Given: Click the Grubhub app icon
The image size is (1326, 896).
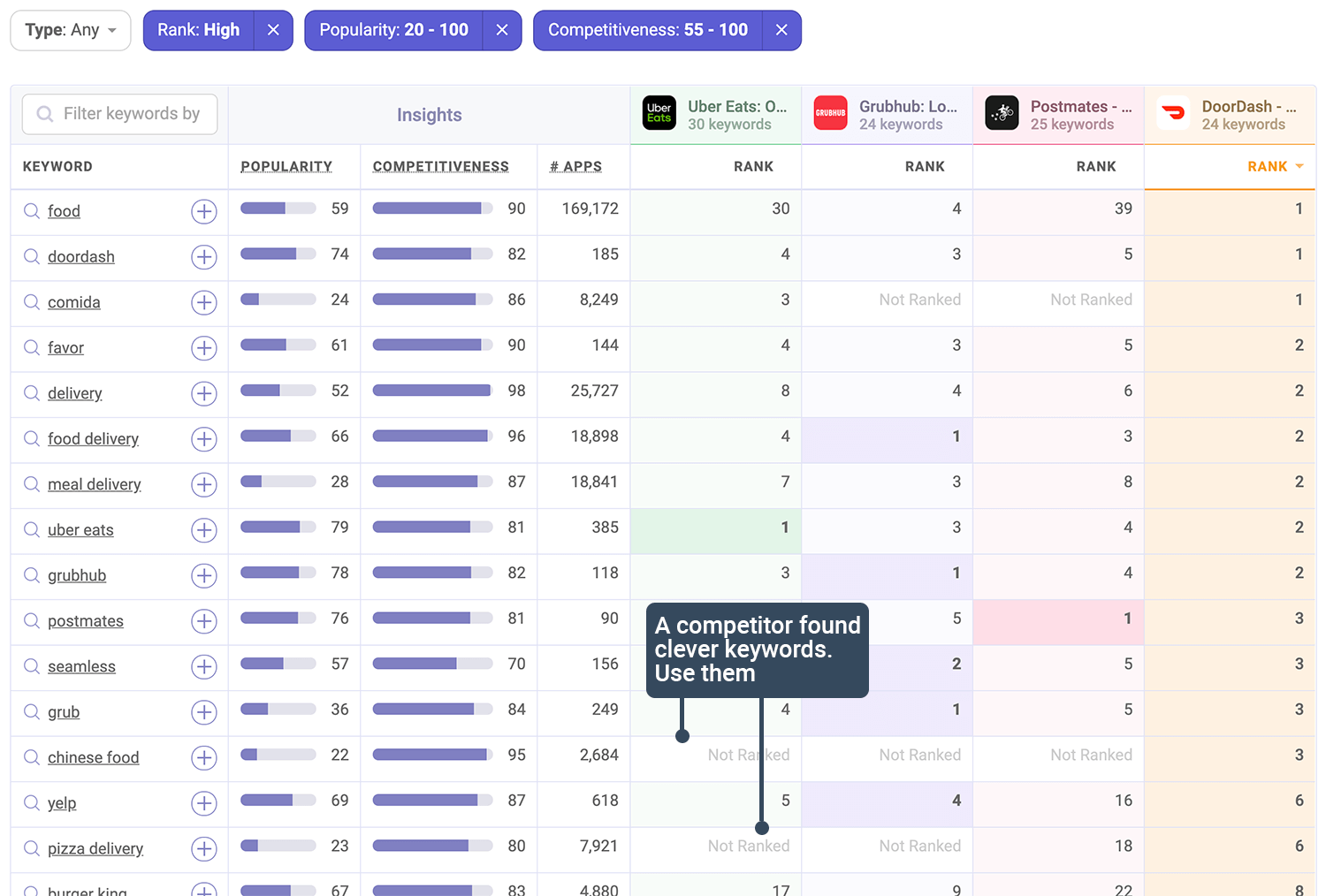Looking at the screenshot, I should click(830, 113).
